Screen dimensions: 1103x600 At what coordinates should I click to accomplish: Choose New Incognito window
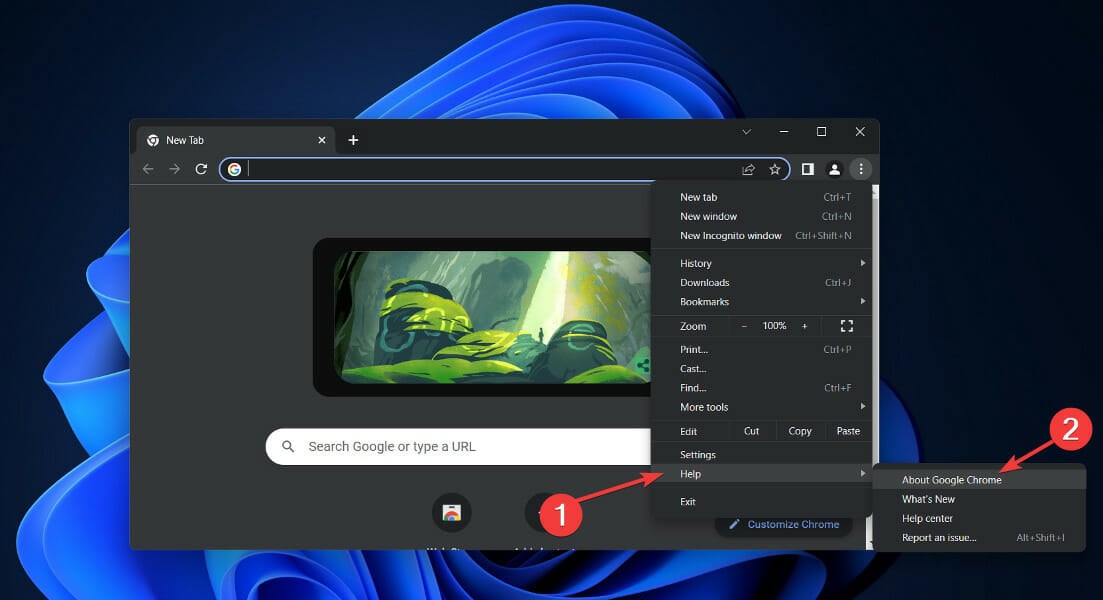click(731, 236)
